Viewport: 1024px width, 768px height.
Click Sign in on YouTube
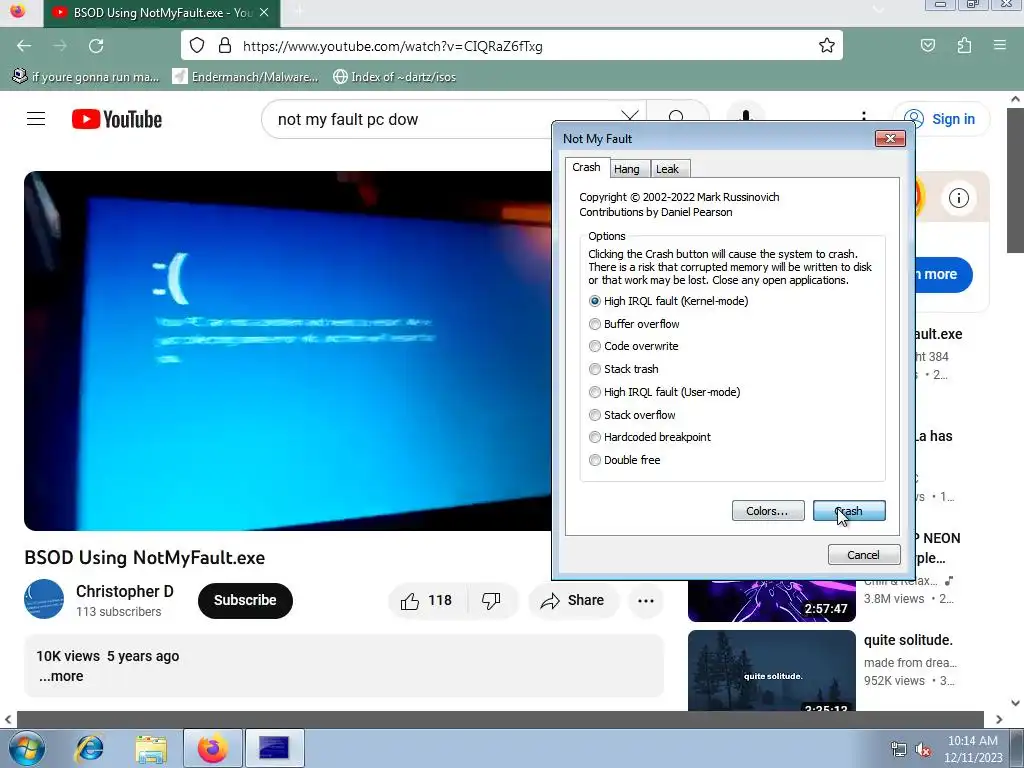pos(942,119)
